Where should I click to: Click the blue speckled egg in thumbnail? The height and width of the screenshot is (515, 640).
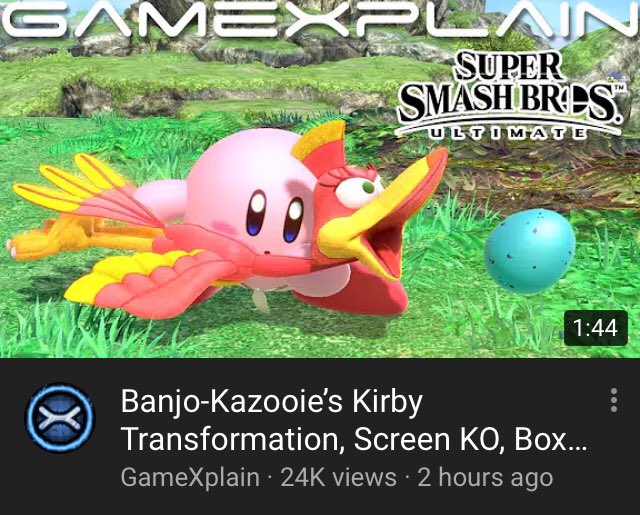529,251
